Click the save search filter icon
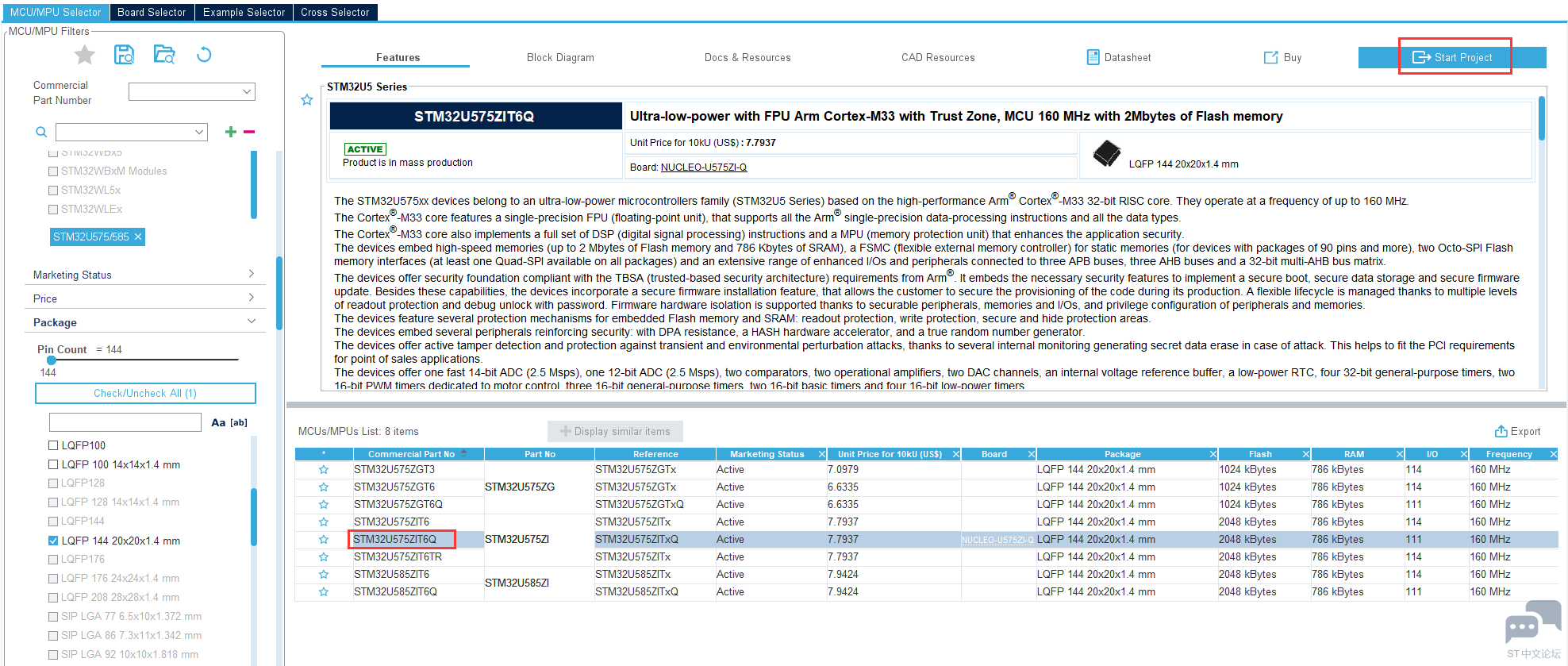This screenshot has height=666, width=1568. click(x=125, y=54)
